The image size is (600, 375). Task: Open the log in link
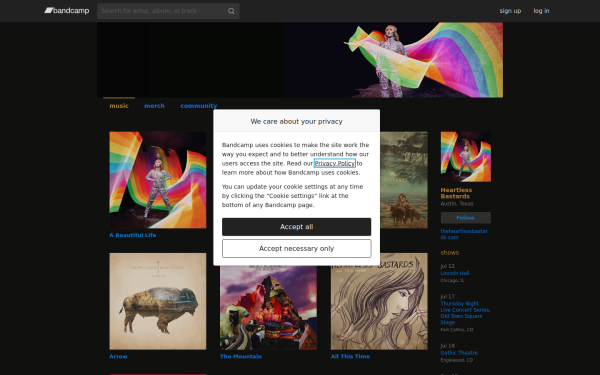[x=541, y=11]
